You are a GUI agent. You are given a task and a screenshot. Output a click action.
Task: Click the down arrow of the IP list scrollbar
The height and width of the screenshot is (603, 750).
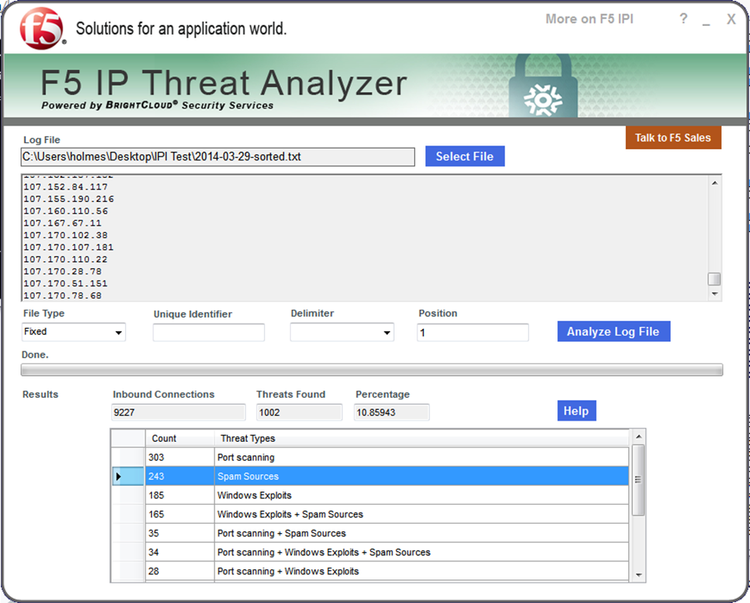pos(714,294)
